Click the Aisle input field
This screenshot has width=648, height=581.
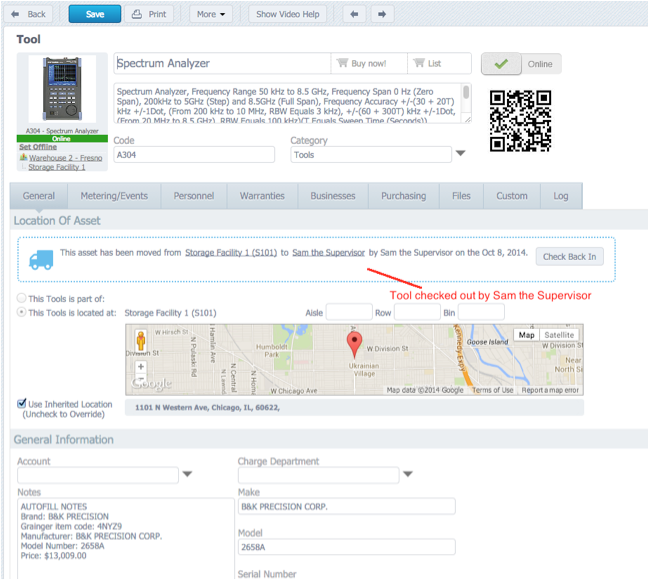click(349, 312)
